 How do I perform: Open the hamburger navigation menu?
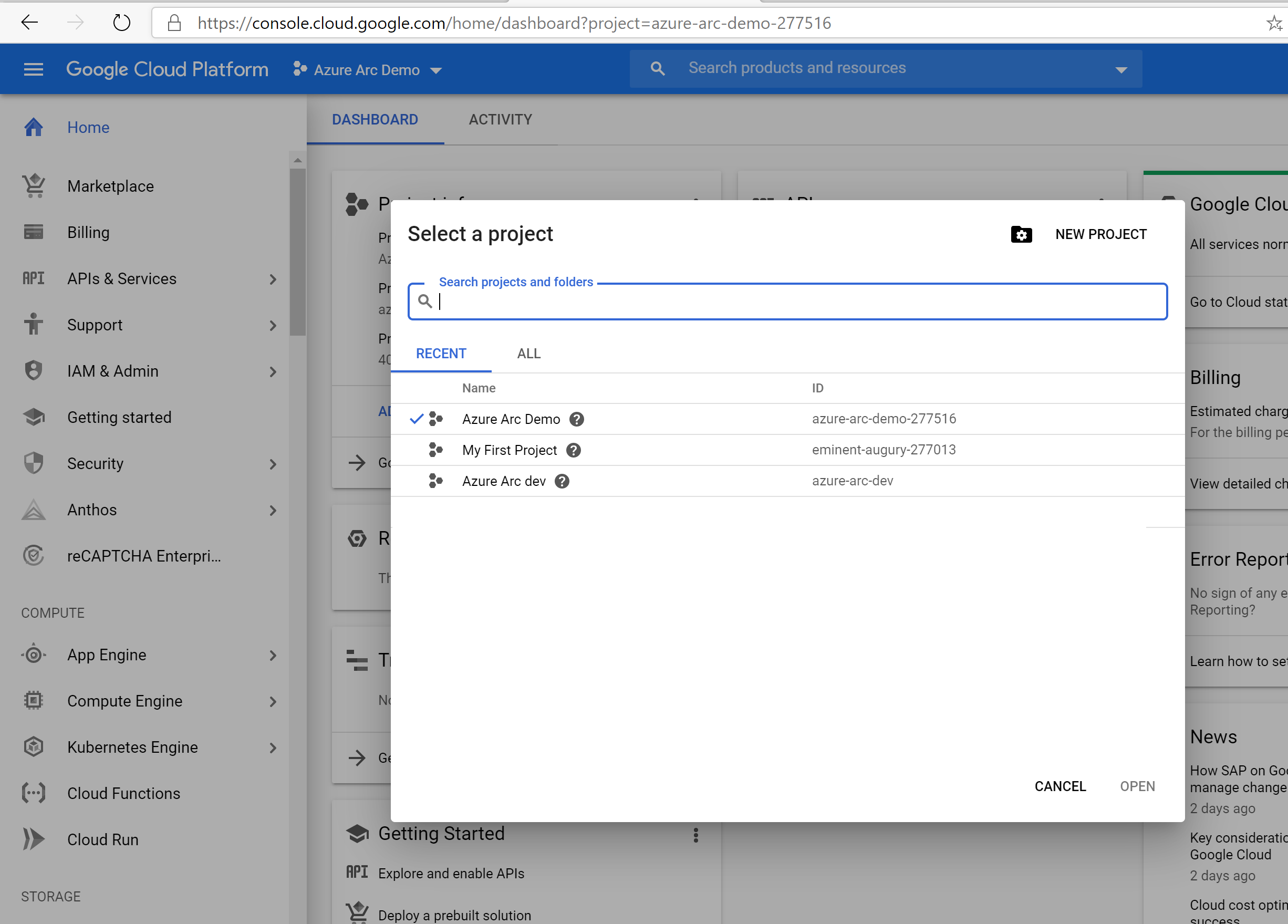point(34,69)
